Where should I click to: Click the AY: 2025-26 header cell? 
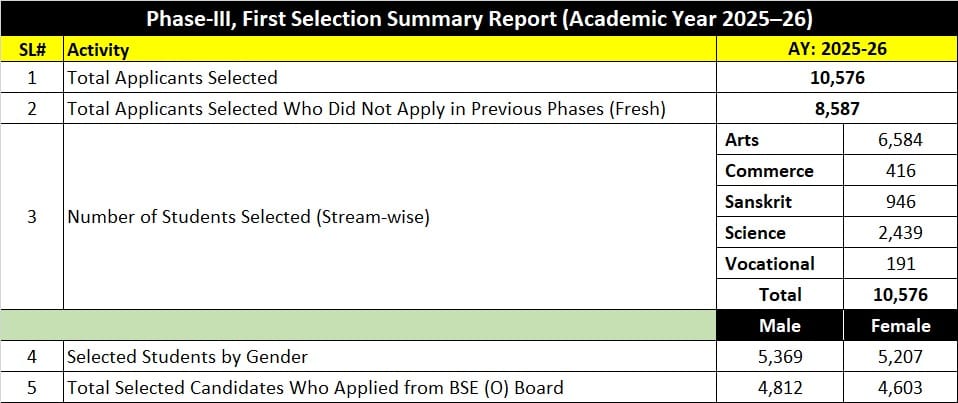pos(837,49)
